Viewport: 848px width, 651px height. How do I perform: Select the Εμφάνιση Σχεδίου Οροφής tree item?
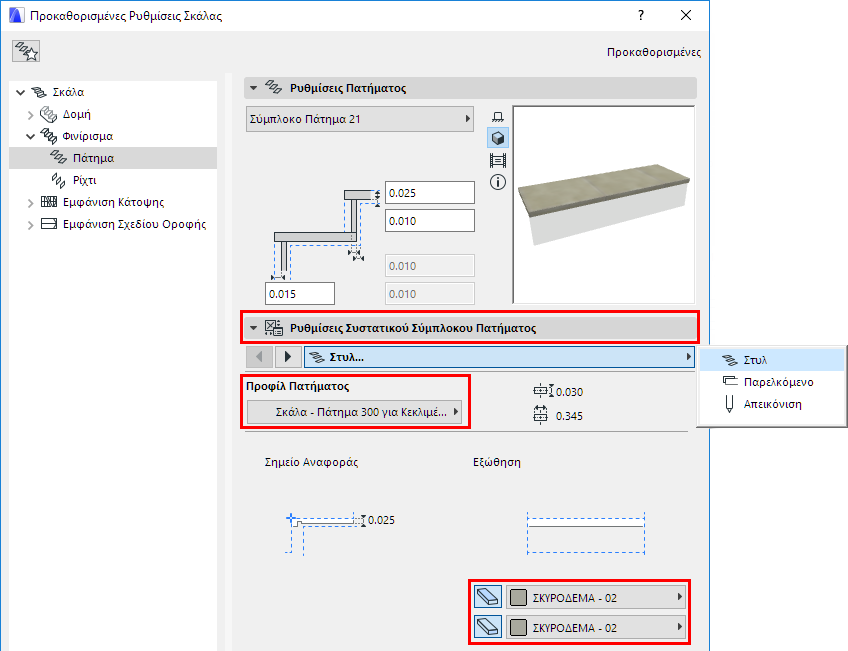click(x=134, y=224)
